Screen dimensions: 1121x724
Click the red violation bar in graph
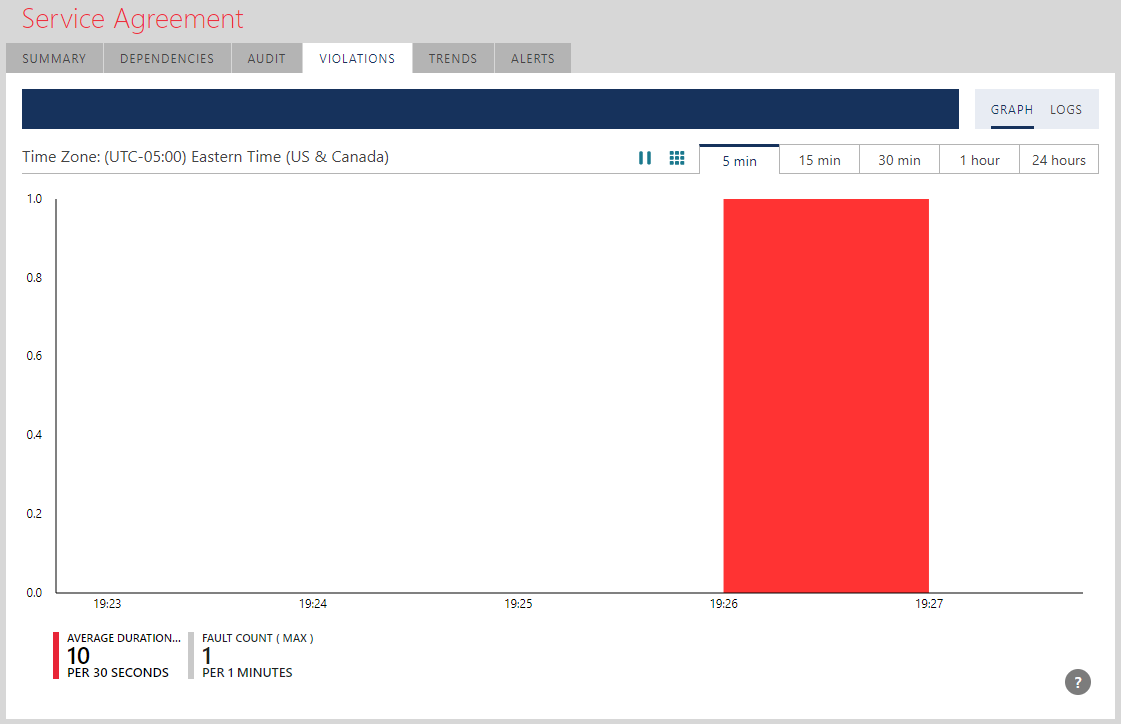point(826,395)
